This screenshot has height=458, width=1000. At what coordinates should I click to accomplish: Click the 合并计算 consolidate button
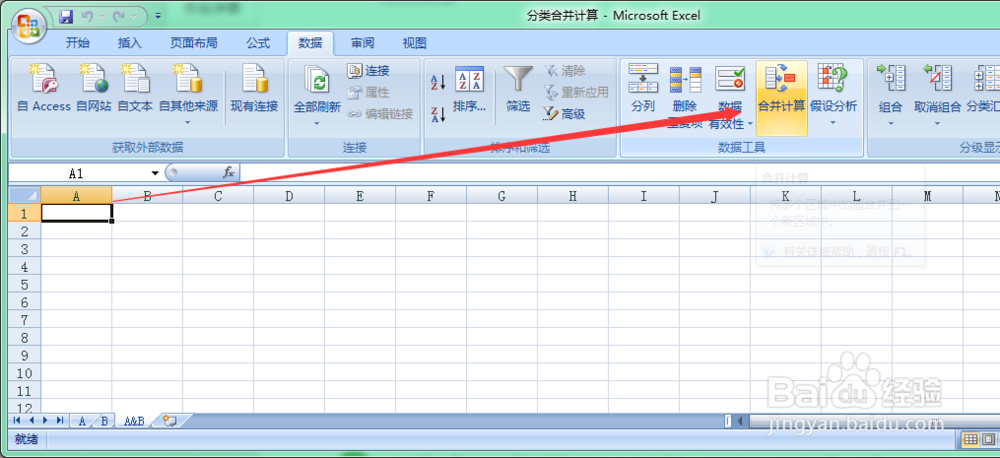click(781, 98)
